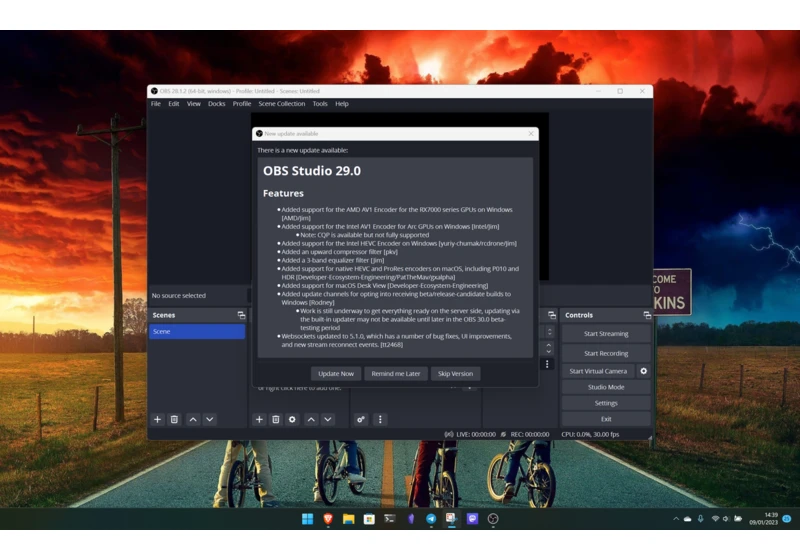Move the source up in the Sources panel
Screen dimensions: 800x560
(311, 419)
